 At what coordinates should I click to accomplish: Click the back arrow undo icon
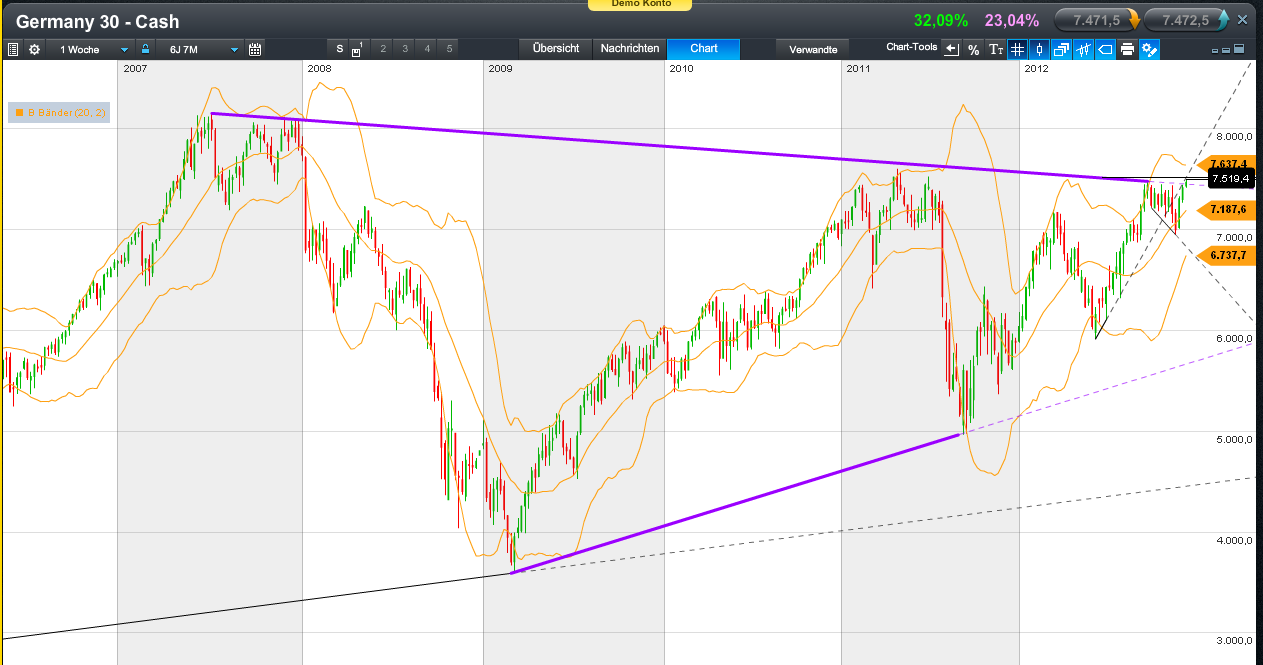(x=950, y=48)
